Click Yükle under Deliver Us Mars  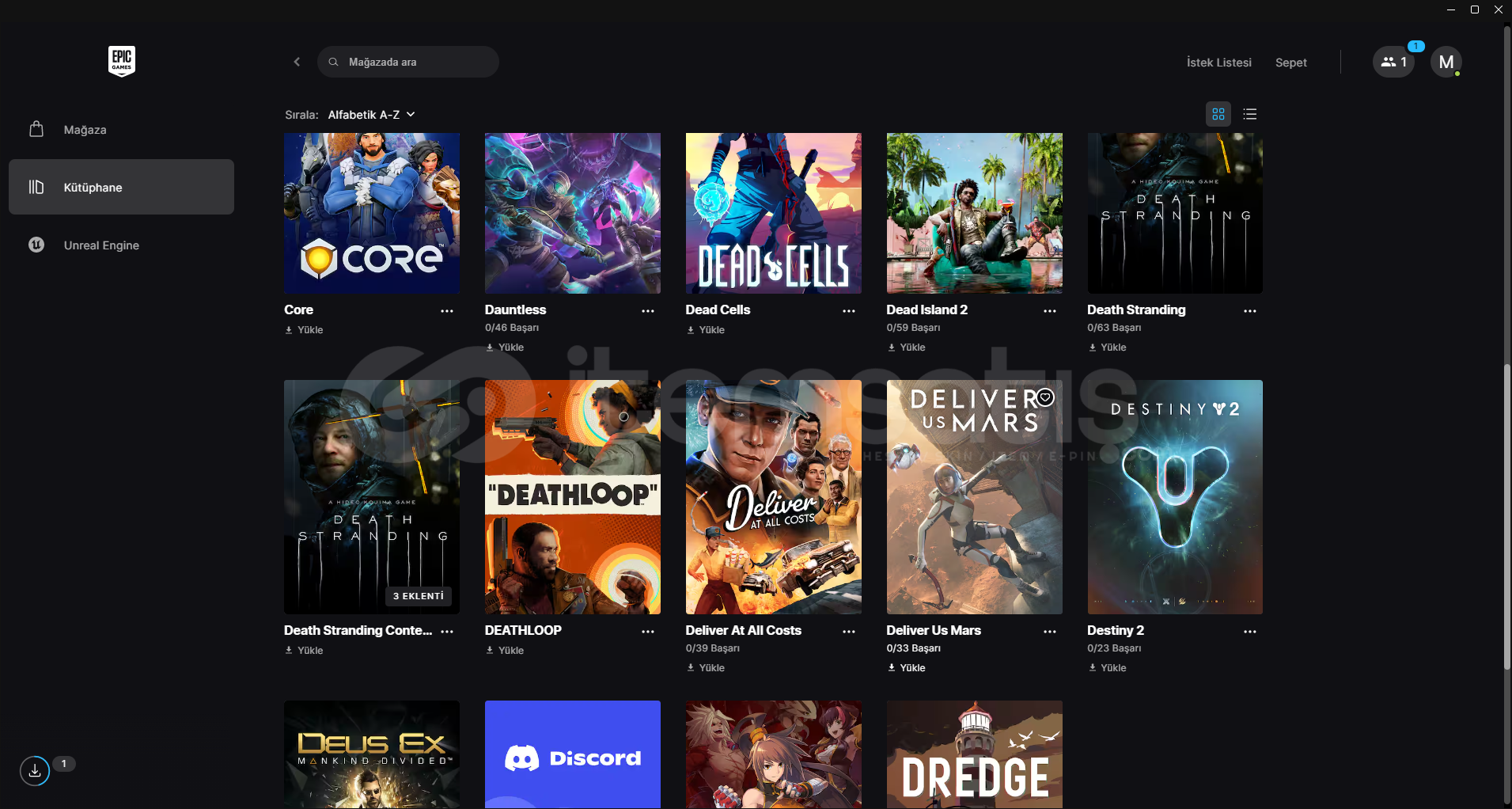click(x=907, y=668)
